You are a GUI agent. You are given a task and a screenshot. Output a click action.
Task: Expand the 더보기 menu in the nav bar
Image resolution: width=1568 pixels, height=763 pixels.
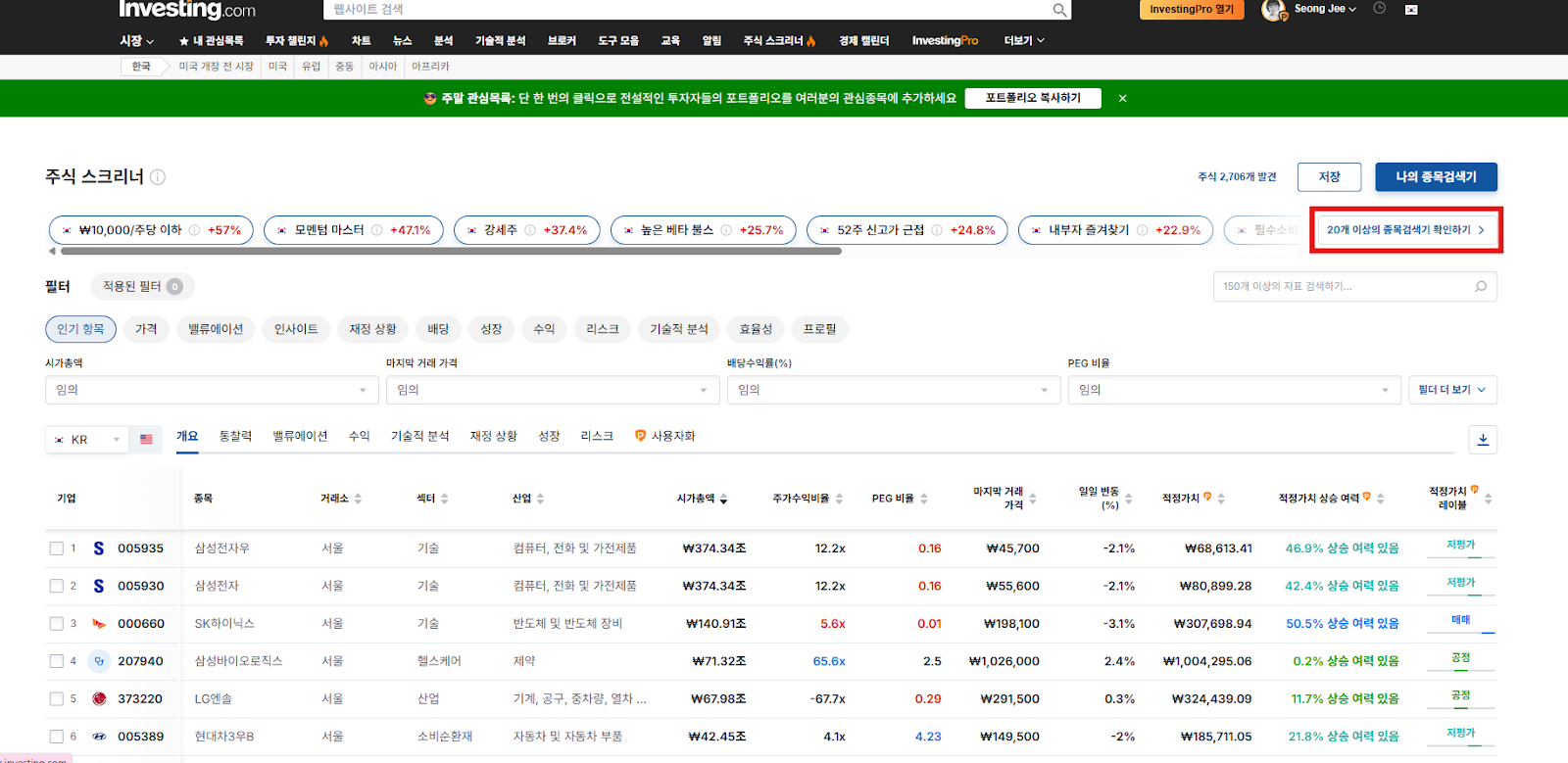[1024, 41]
